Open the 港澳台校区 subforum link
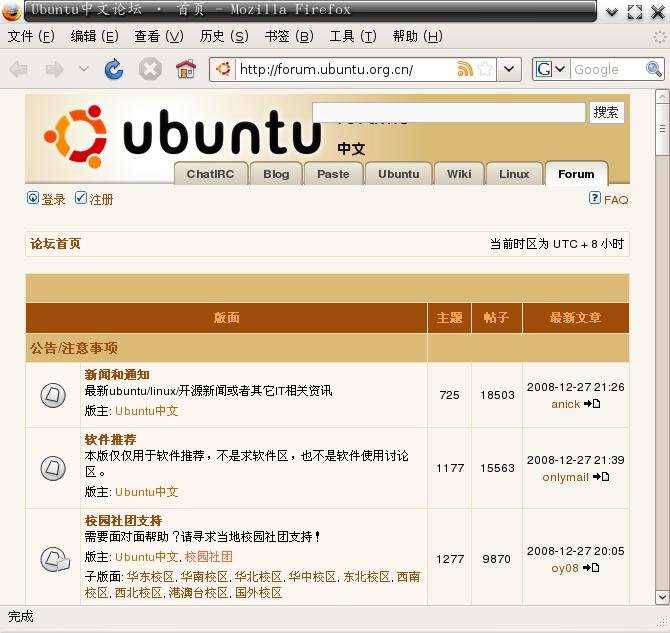Screen dimensions: 670x633 [x=198, y=593]
